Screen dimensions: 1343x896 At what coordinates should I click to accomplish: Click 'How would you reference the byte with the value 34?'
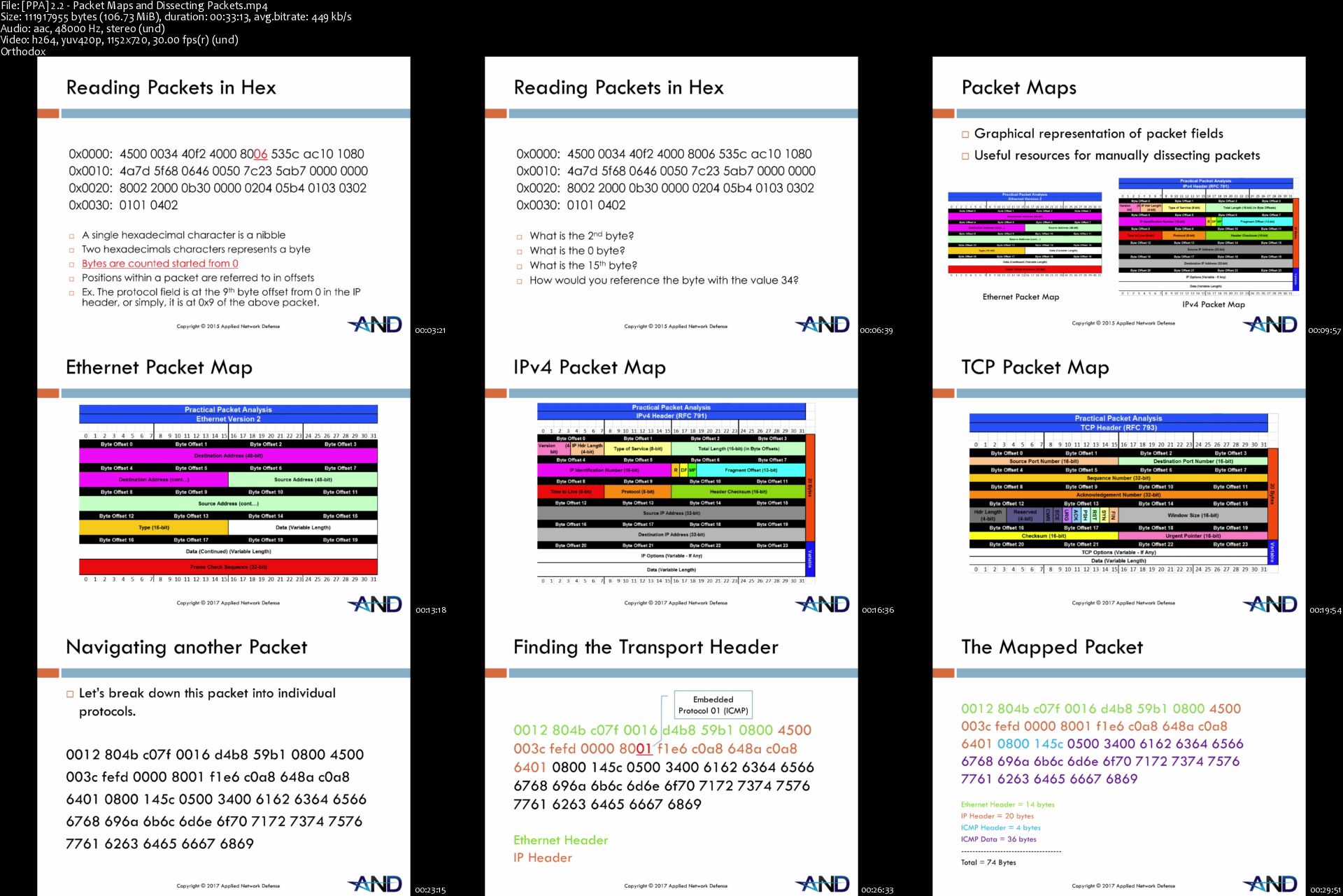pos(664,280)
